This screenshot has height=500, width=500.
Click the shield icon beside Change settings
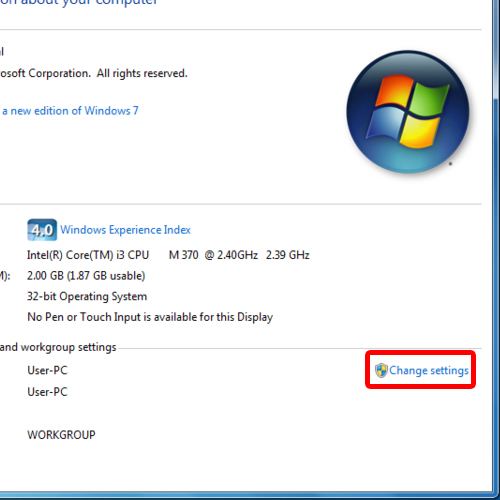click(x=381, y=370)
